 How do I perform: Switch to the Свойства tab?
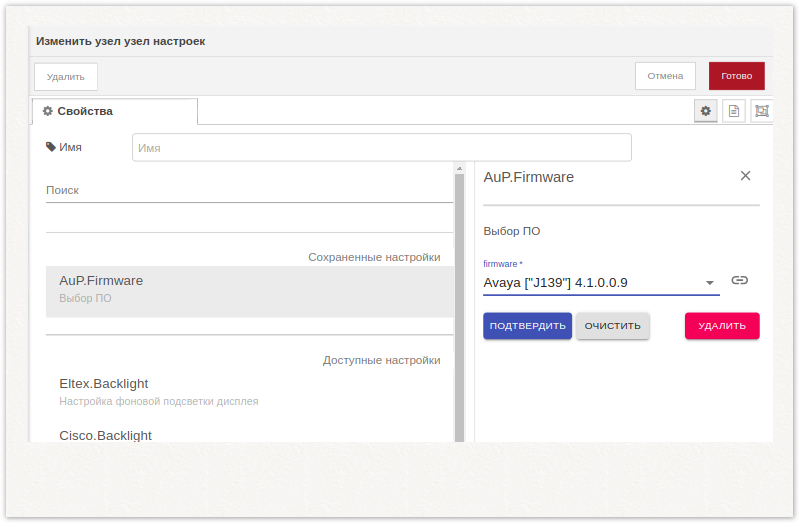(115, 111)
